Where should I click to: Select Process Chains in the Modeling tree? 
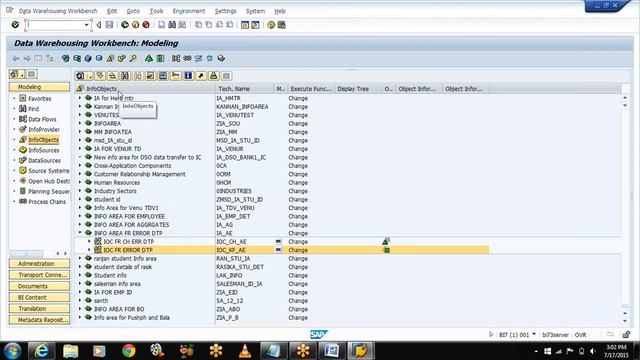point(47,202)
